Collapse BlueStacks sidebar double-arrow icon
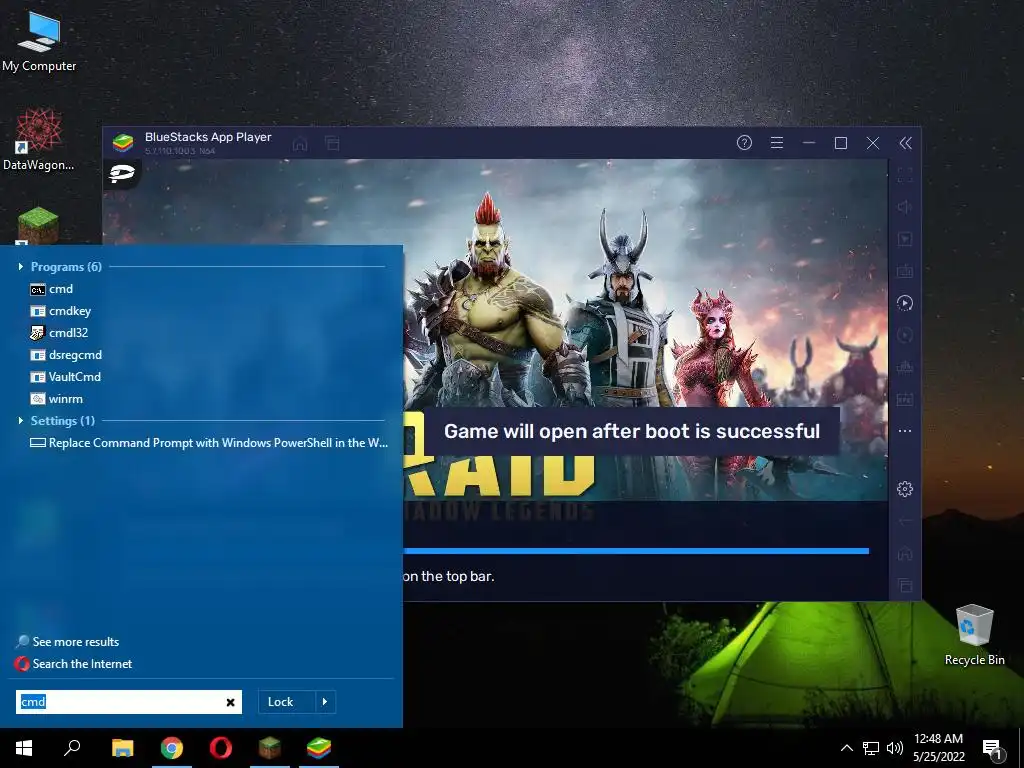Viewport: 1024px width, 768px height. click(x=905, y=143)
